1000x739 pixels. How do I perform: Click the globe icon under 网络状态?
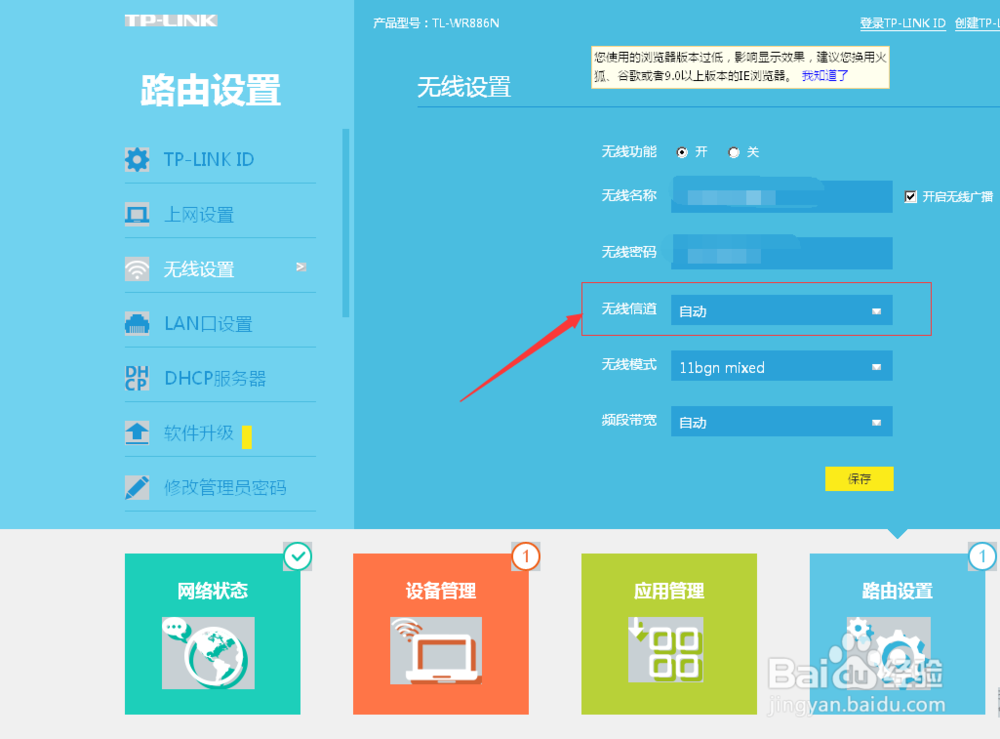coord(210,651)
